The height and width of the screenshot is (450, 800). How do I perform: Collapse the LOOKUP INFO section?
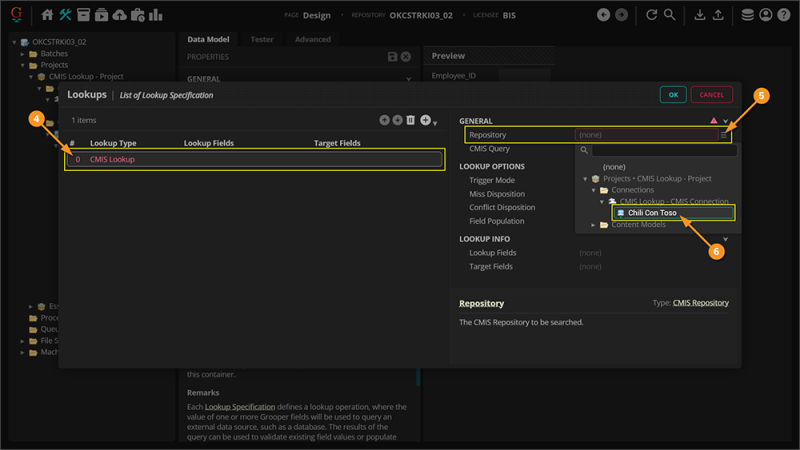[x=725, y=239]
